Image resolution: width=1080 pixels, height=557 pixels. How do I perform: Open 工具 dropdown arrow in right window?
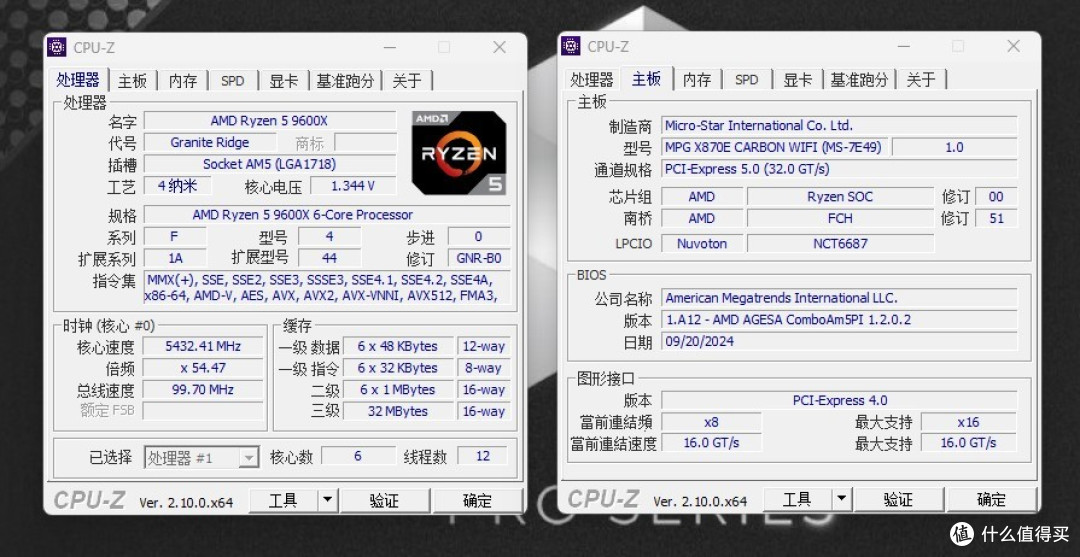pyautogui.click(x=841, y=499)
